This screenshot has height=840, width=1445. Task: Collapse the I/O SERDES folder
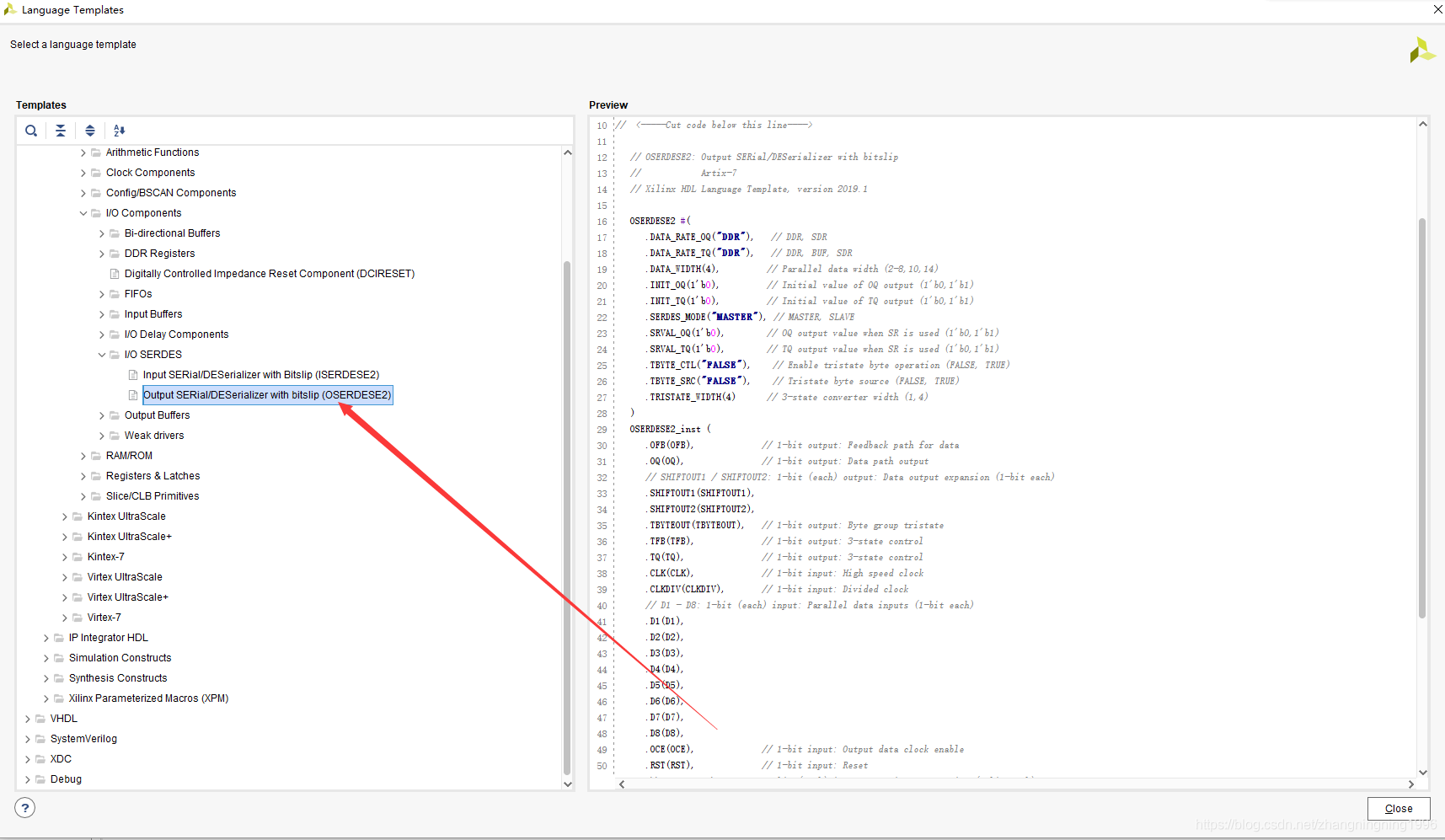pyautogui.click(x=102, y=355)
